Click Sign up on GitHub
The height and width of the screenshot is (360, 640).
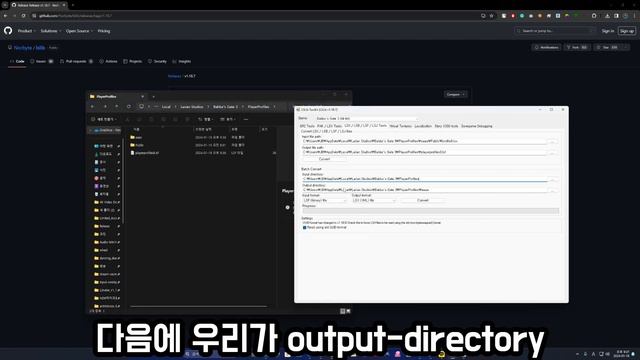click(627, 31)
